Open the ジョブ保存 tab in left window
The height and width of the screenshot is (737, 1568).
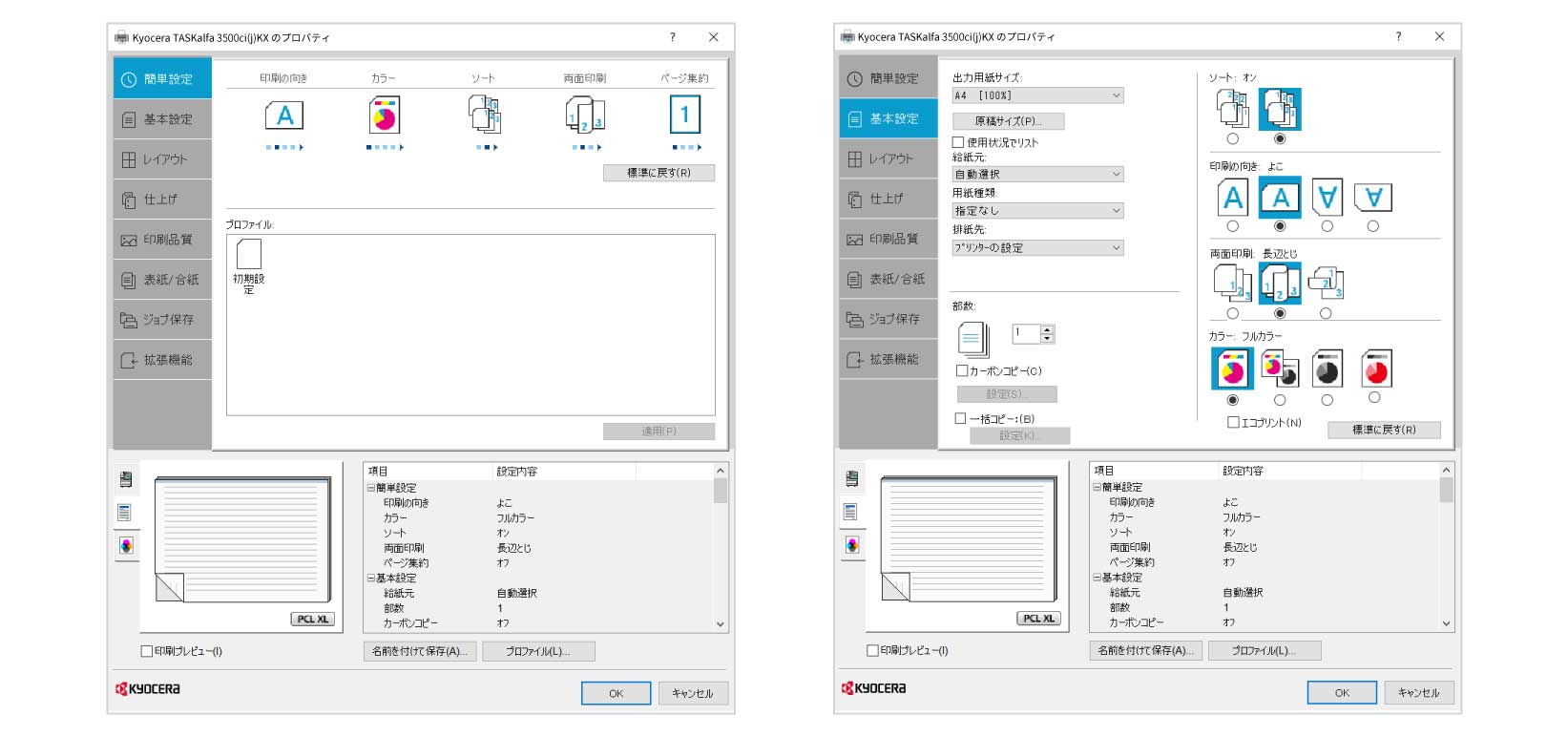[162, 320]
